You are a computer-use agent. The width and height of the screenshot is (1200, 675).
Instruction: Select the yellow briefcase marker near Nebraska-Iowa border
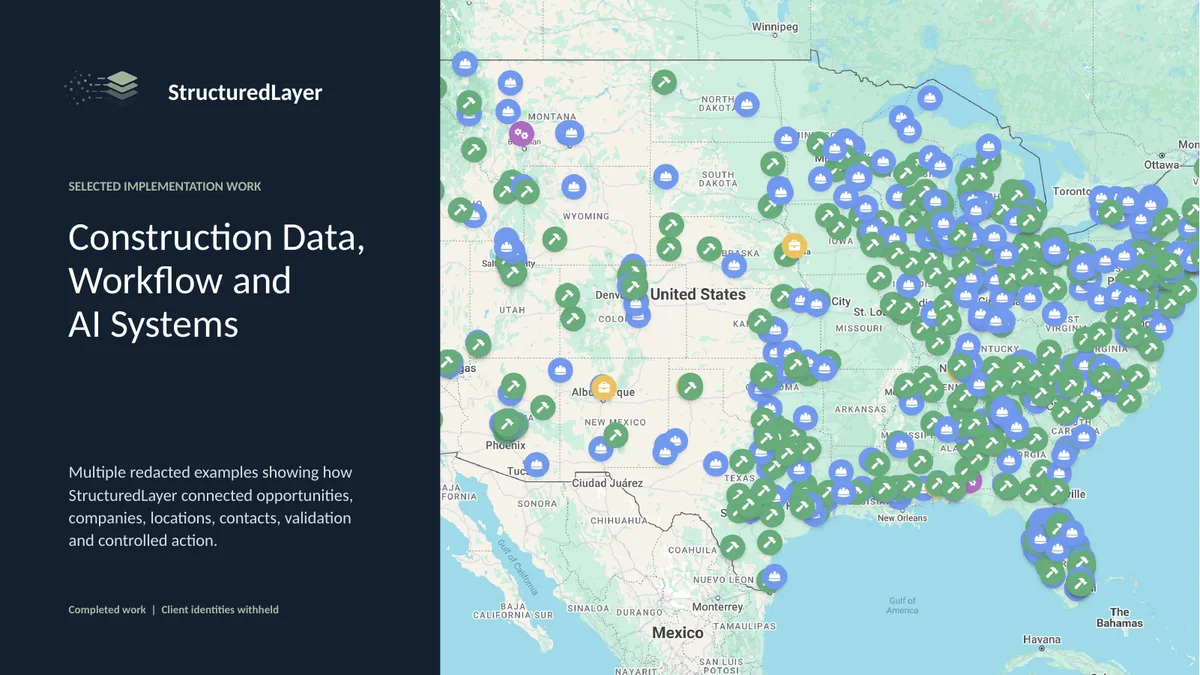[x=794, y=245]
